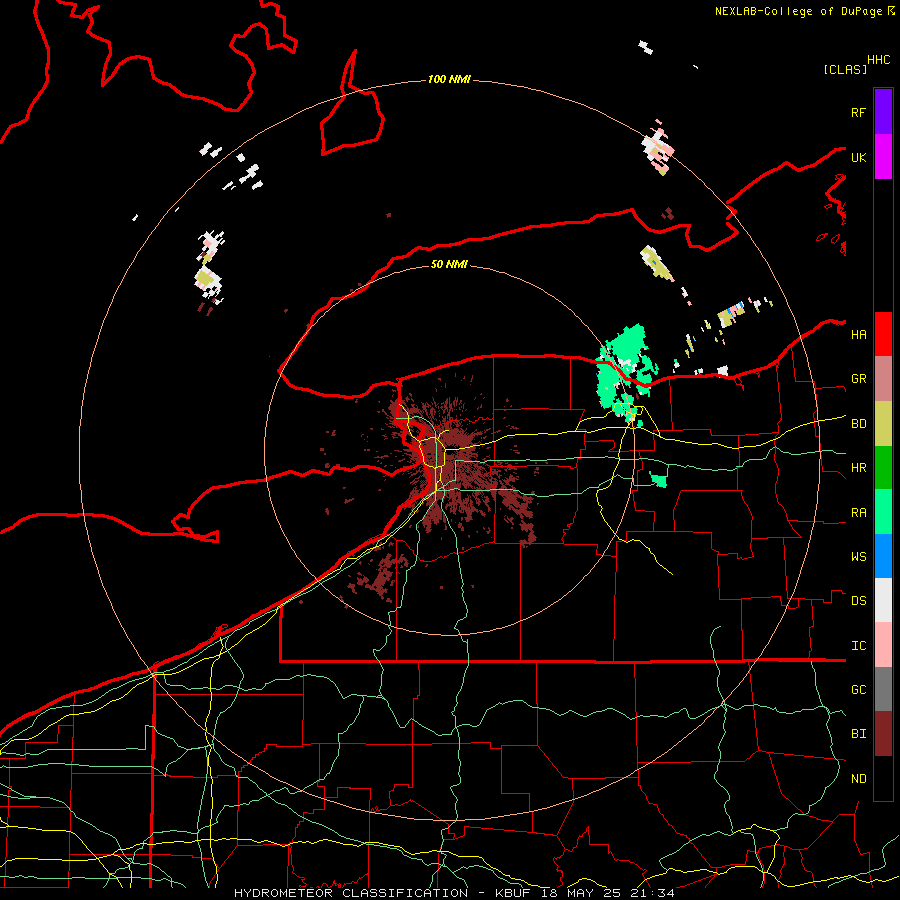
Task: Click the IC legend label
Action: click(x=858, y=645)
